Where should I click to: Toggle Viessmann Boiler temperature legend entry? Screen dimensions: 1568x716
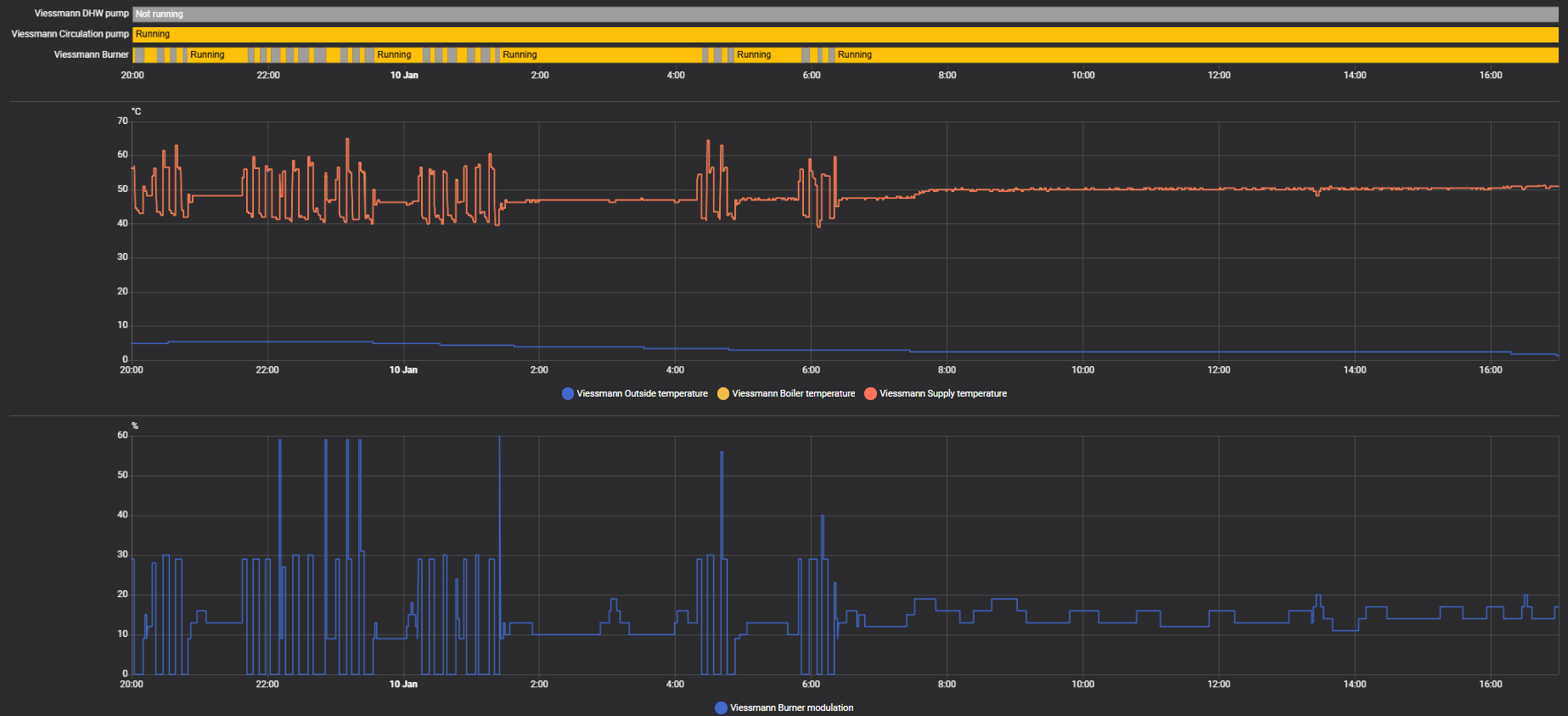[x=786, y=393]
